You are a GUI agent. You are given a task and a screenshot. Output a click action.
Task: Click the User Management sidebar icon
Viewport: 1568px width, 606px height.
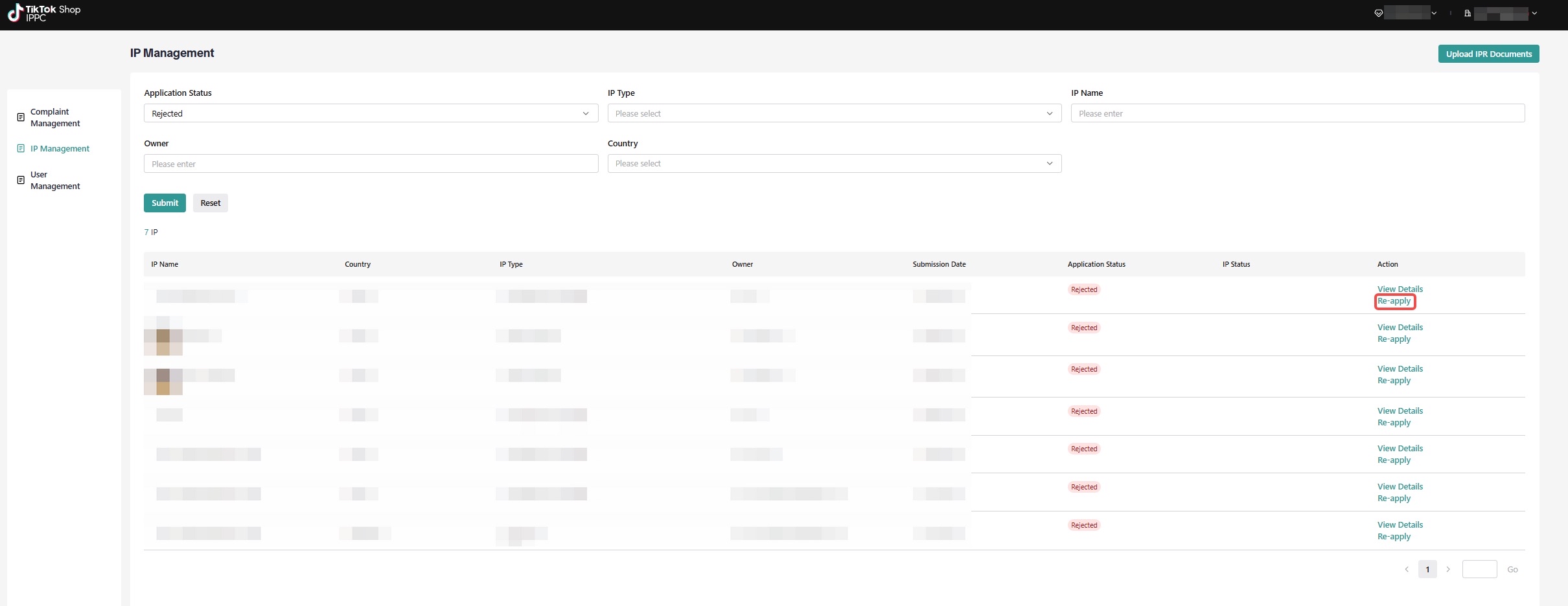[21, 180]
